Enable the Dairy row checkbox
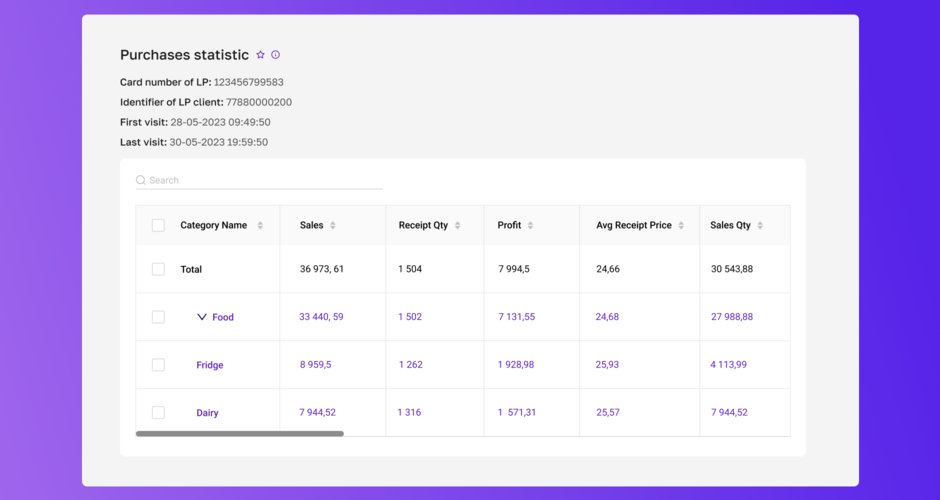The height and width of the screenshot is (500, 940). coord(158,412)
